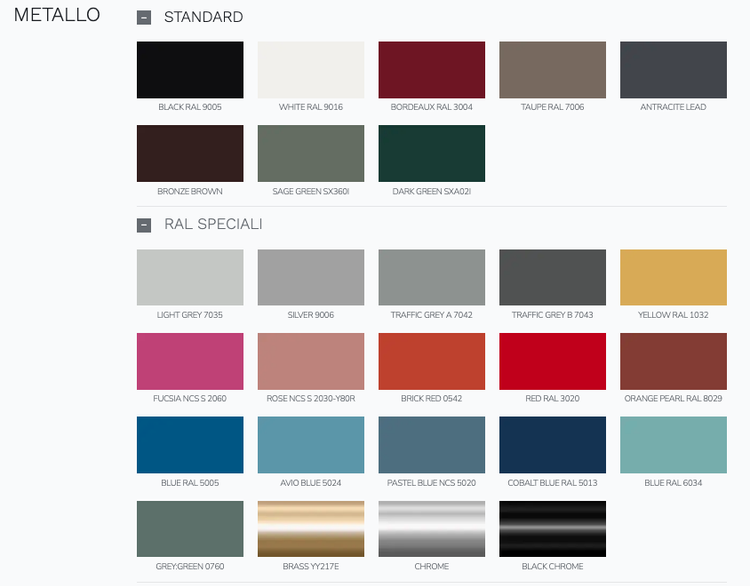Click the 'TAUPE RAL 7006' label
750x586 pixels.
click(x=552, y=107)
